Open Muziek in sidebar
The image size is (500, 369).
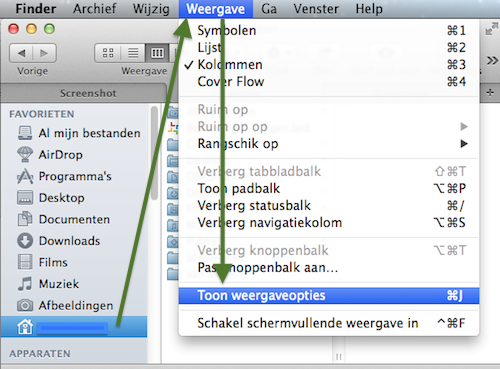coord(74,284)
